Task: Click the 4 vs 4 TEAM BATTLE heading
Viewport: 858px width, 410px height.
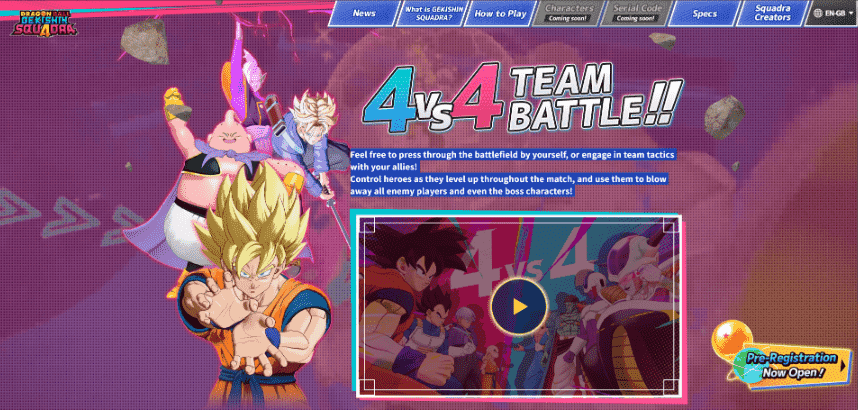Action: point(523,99)
